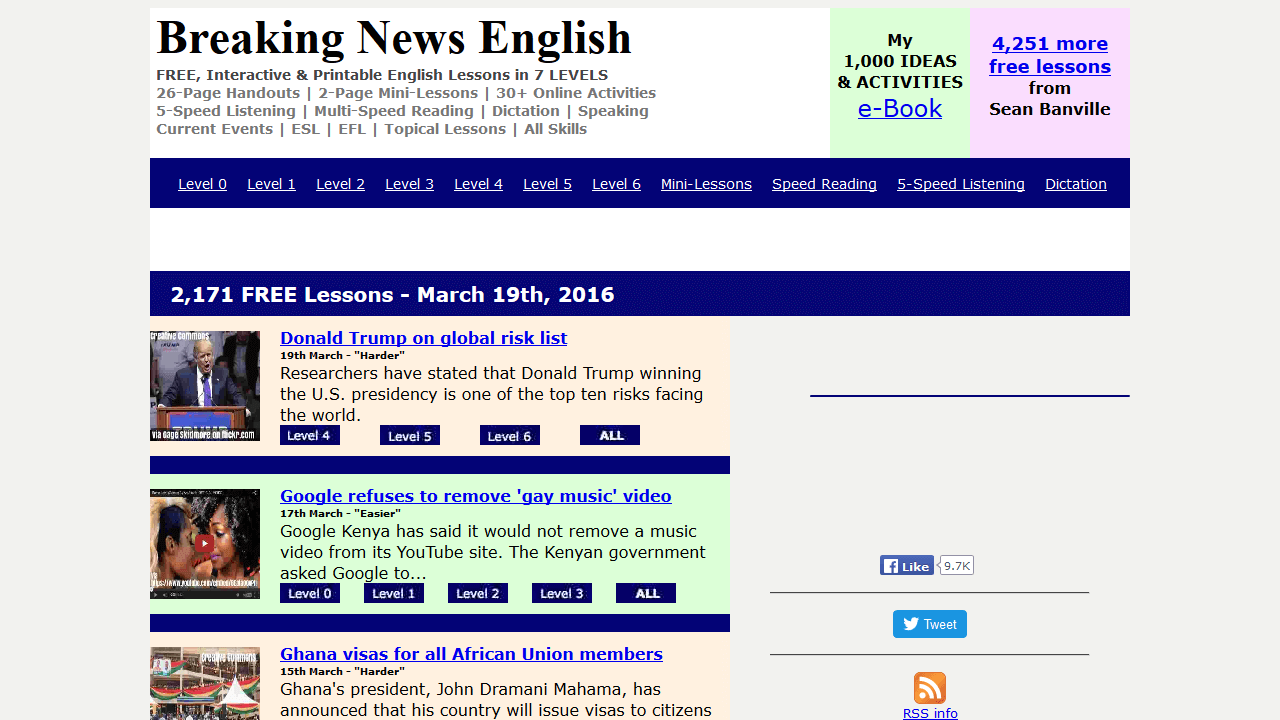Click the orange RSS feed icon

(x=930, y=688)
